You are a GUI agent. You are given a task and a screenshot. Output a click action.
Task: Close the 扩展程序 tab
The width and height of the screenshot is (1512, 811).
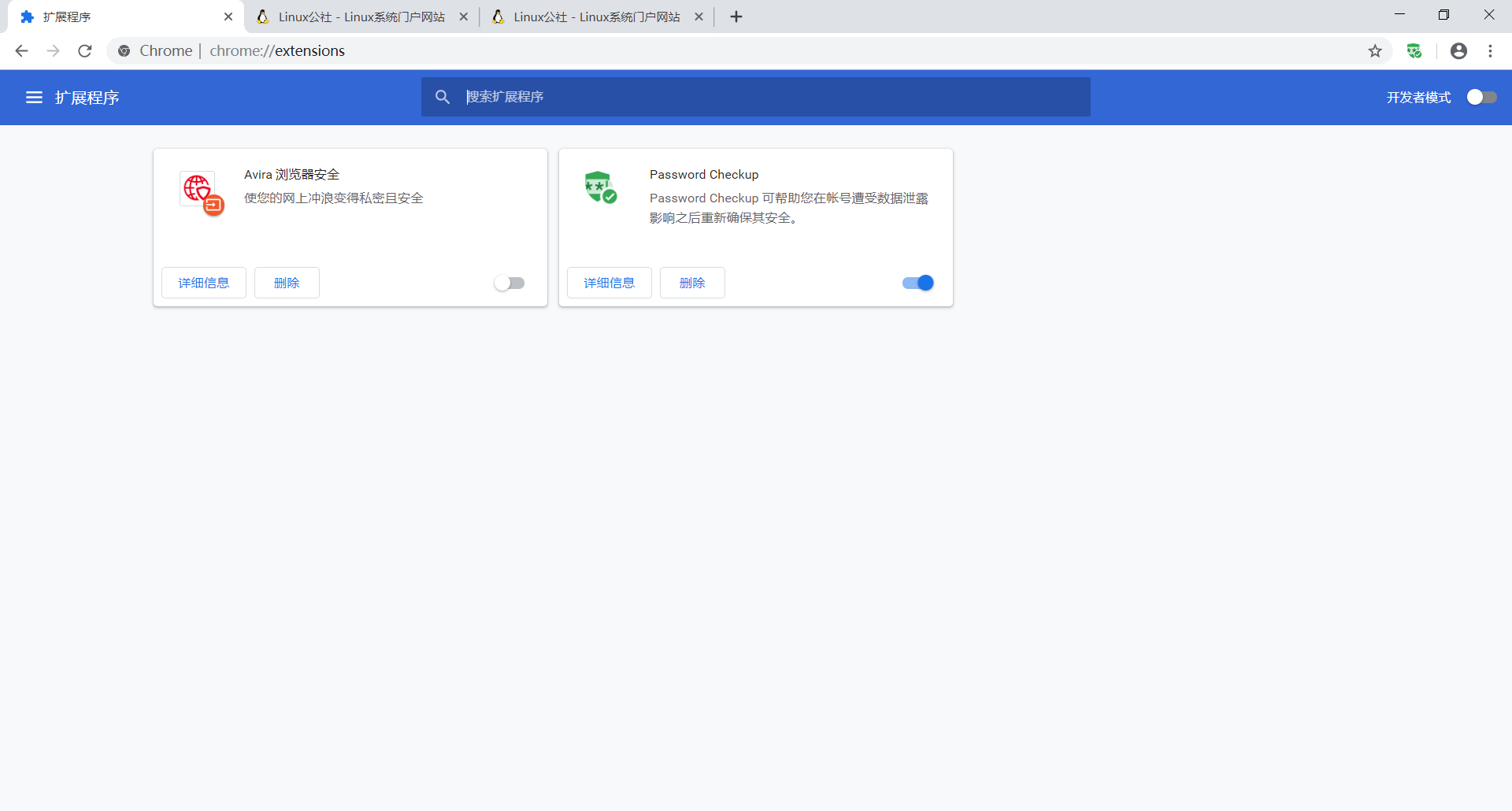pos(228,17)
